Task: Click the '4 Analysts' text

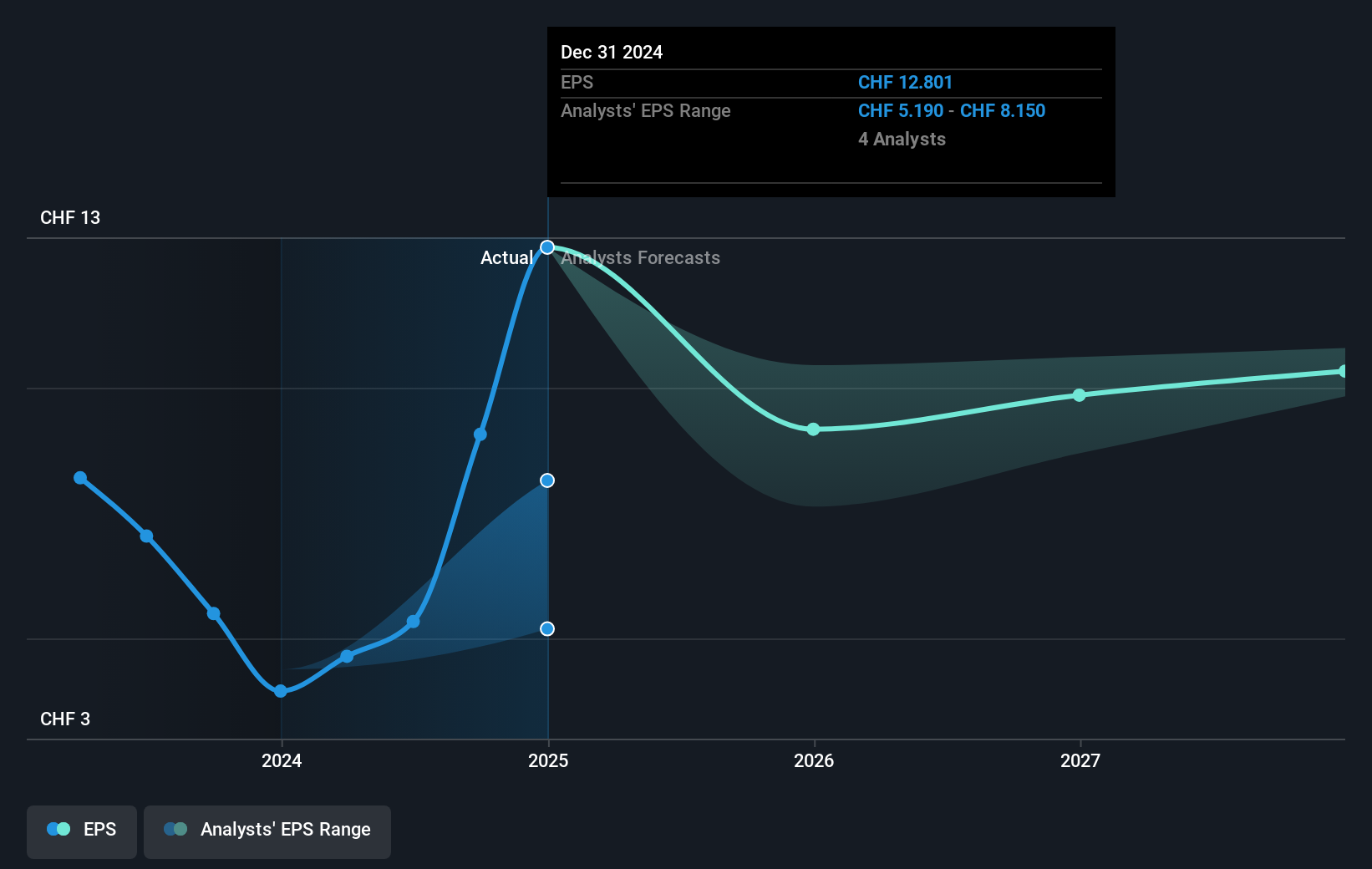Action: point(902,139)
